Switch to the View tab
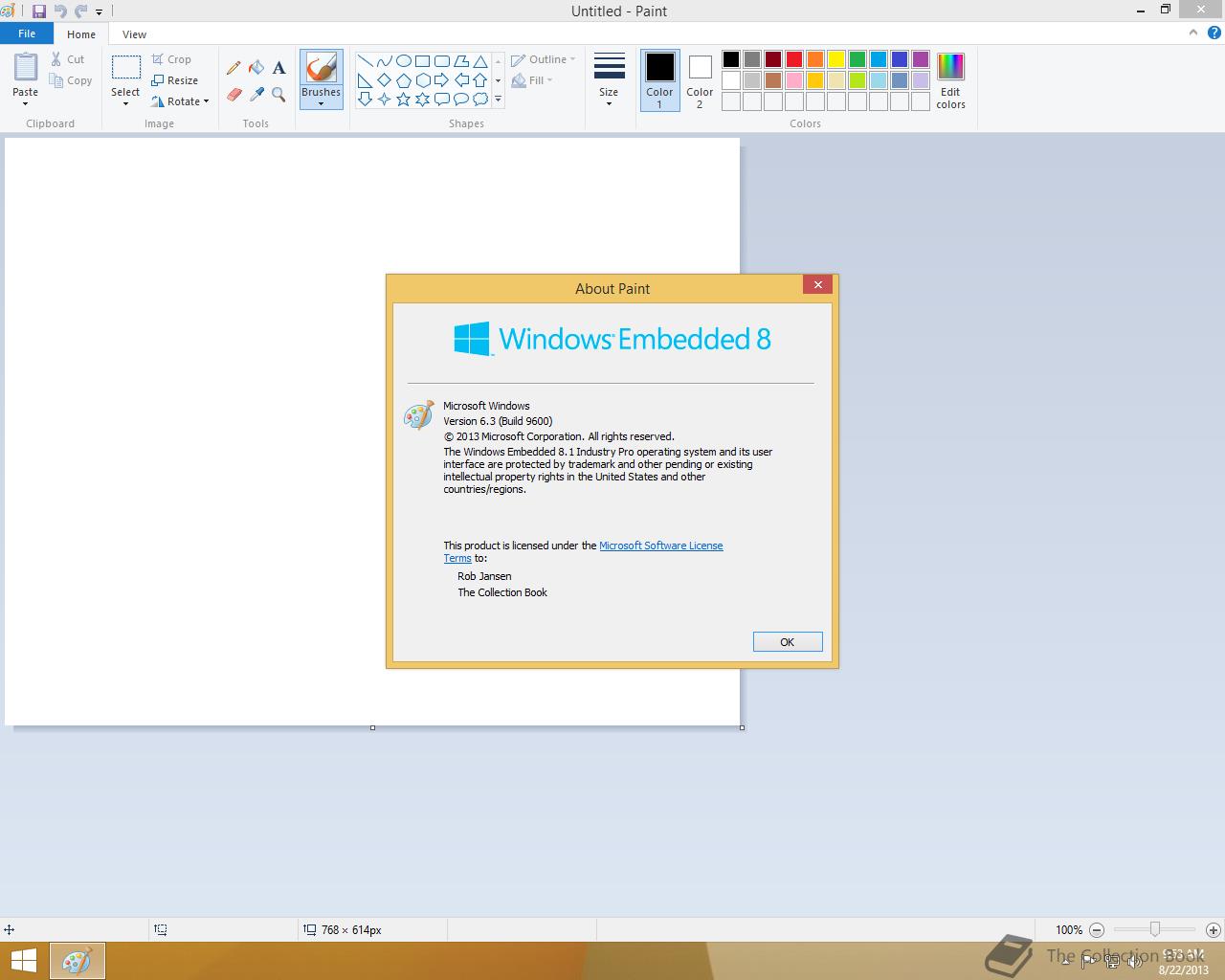The width and height of the screenshot is (1225, 980). point(134,34)
